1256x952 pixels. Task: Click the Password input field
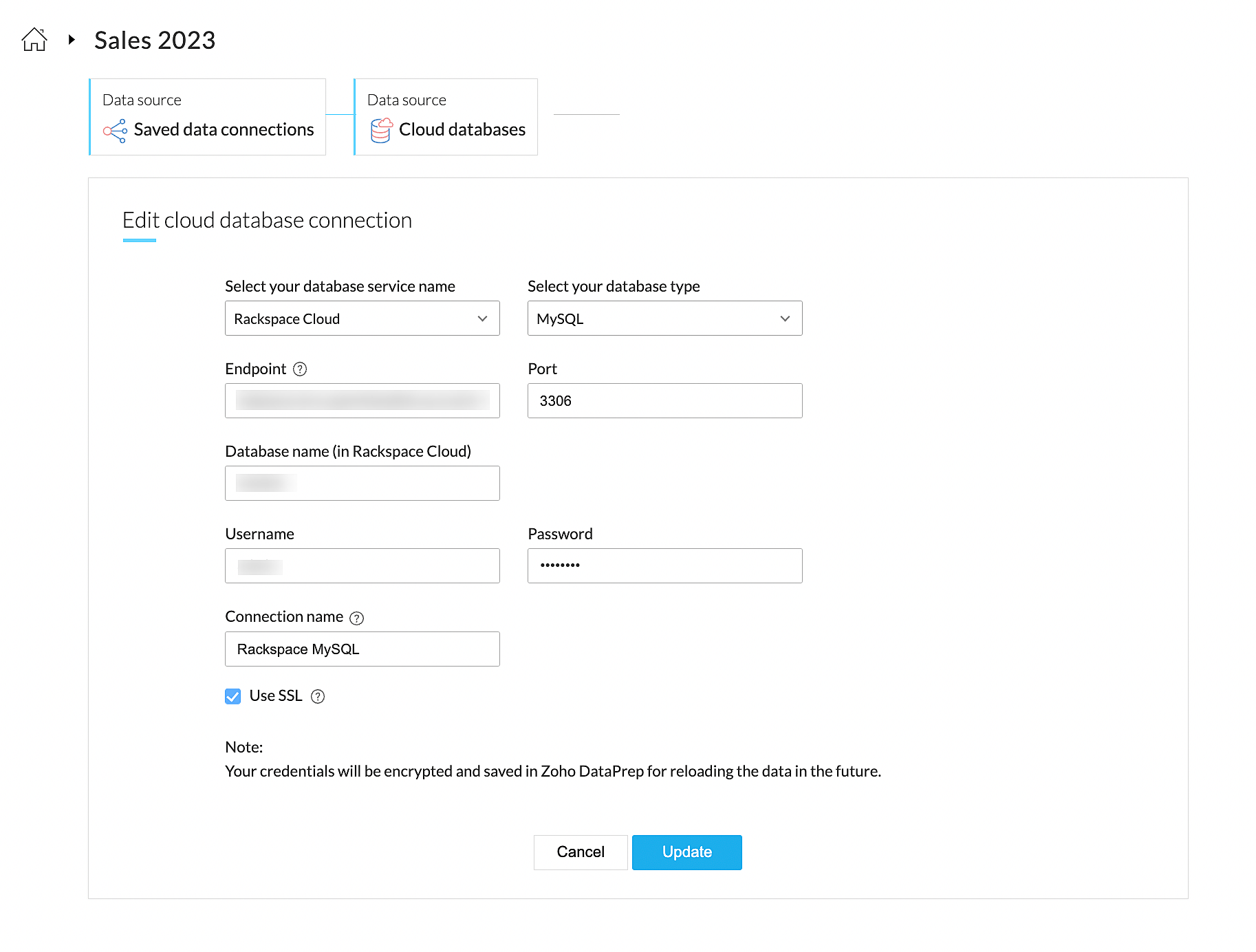tap(664, 566)
